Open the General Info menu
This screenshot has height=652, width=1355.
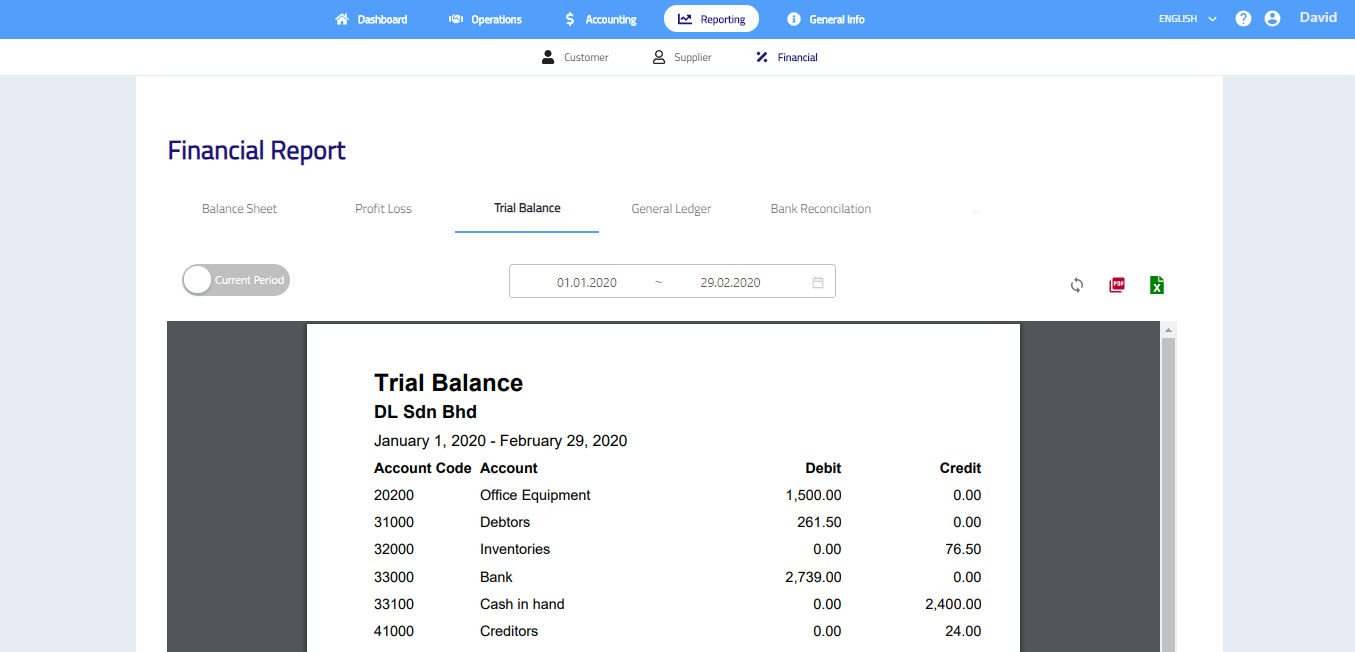825,19
